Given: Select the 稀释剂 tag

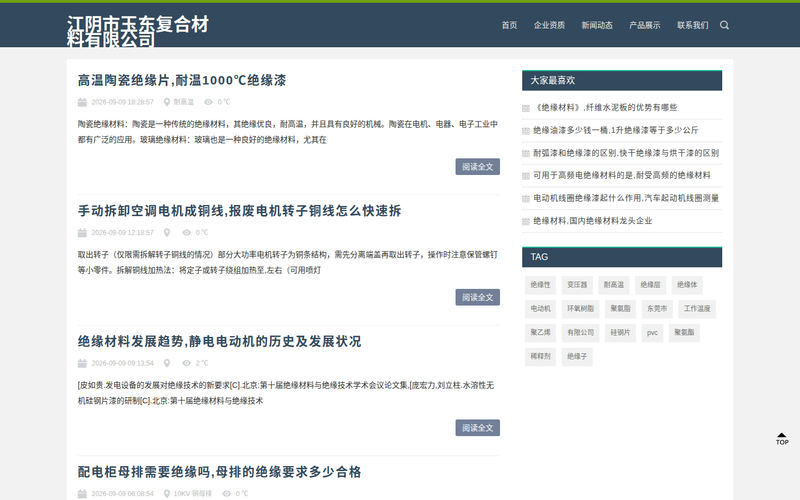Looking at the screenshot, I should coord(540,356).
